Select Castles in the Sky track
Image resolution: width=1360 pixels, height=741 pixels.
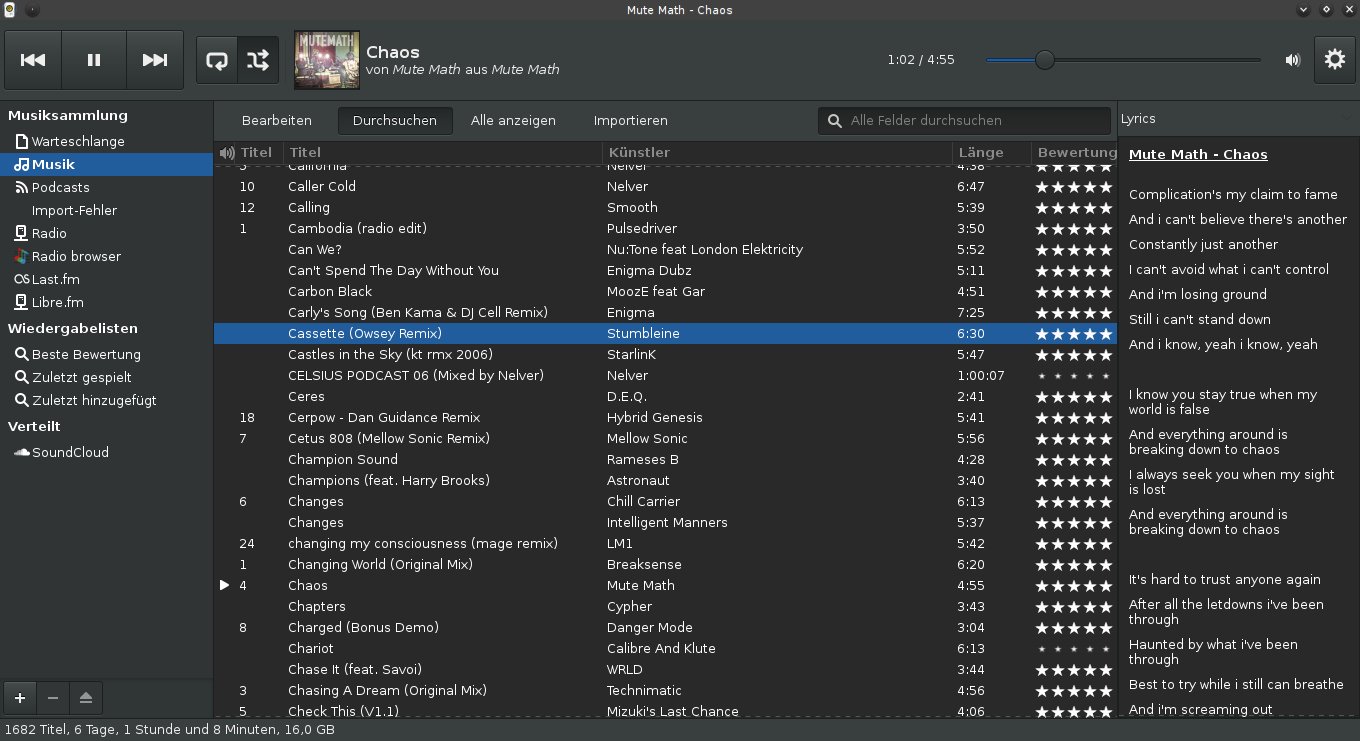pos(665,355)
